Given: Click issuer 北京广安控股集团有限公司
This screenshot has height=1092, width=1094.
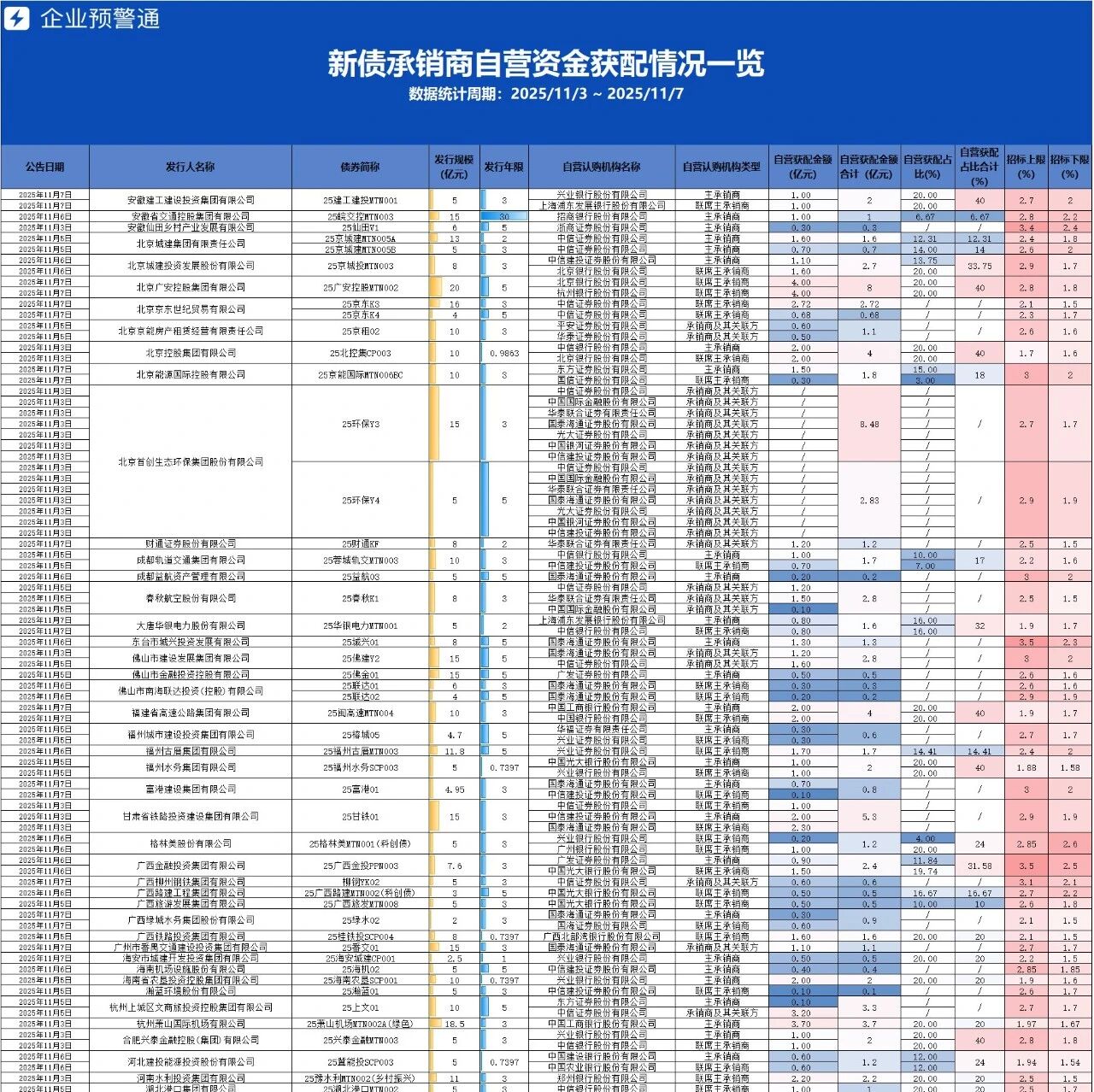Looking at the screenshot, I should pyautogui.click(x=191, y=287).
